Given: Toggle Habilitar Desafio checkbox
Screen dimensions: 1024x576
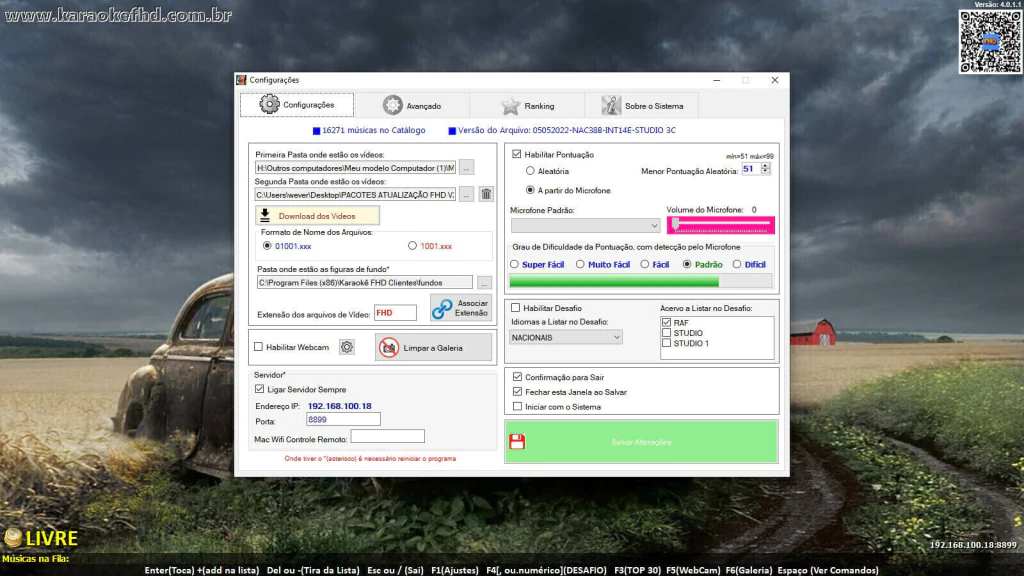Looking at the screenshot, I should point(516,308).
